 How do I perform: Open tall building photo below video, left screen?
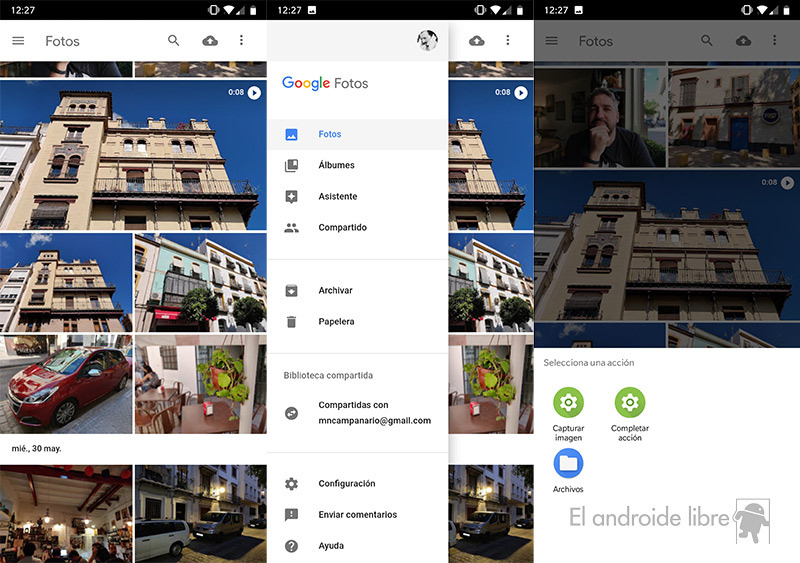coord(66,282)
